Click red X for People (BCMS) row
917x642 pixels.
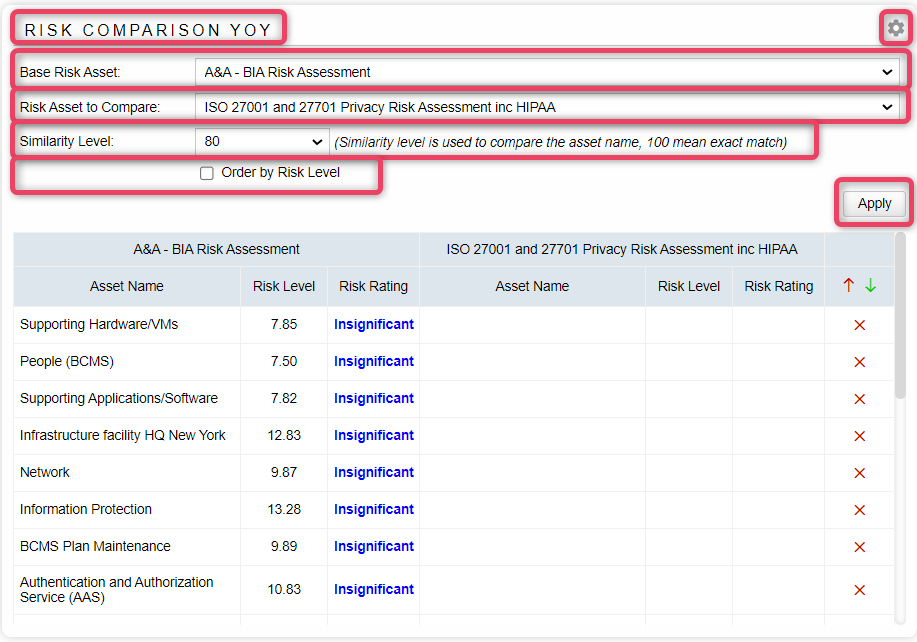(x=859, y=362)
